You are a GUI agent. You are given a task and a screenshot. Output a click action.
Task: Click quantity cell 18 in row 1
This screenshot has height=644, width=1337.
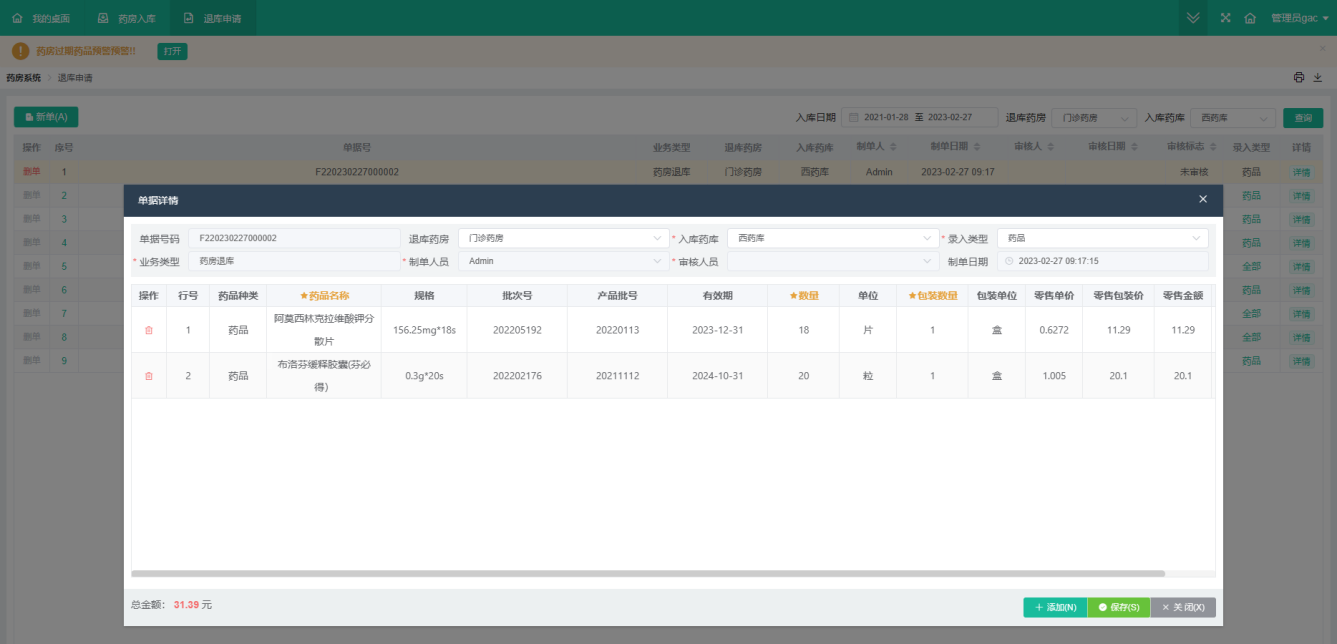coord(804,330)
